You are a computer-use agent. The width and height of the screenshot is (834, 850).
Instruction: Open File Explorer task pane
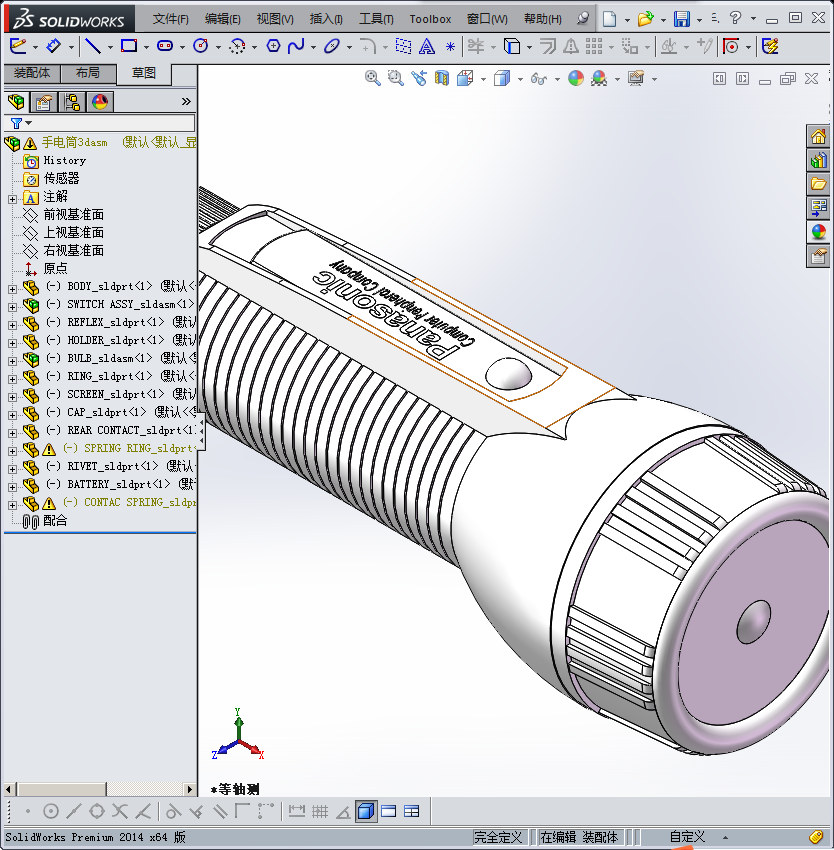(819, 184)
